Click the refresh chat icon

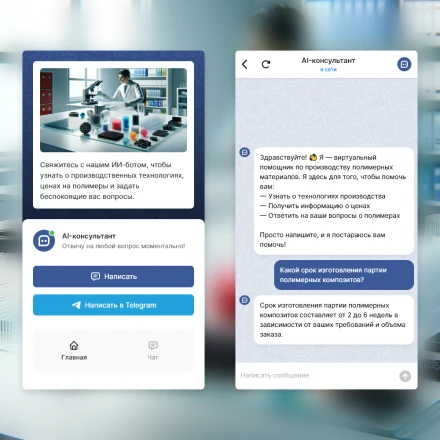tap(266, 64)
